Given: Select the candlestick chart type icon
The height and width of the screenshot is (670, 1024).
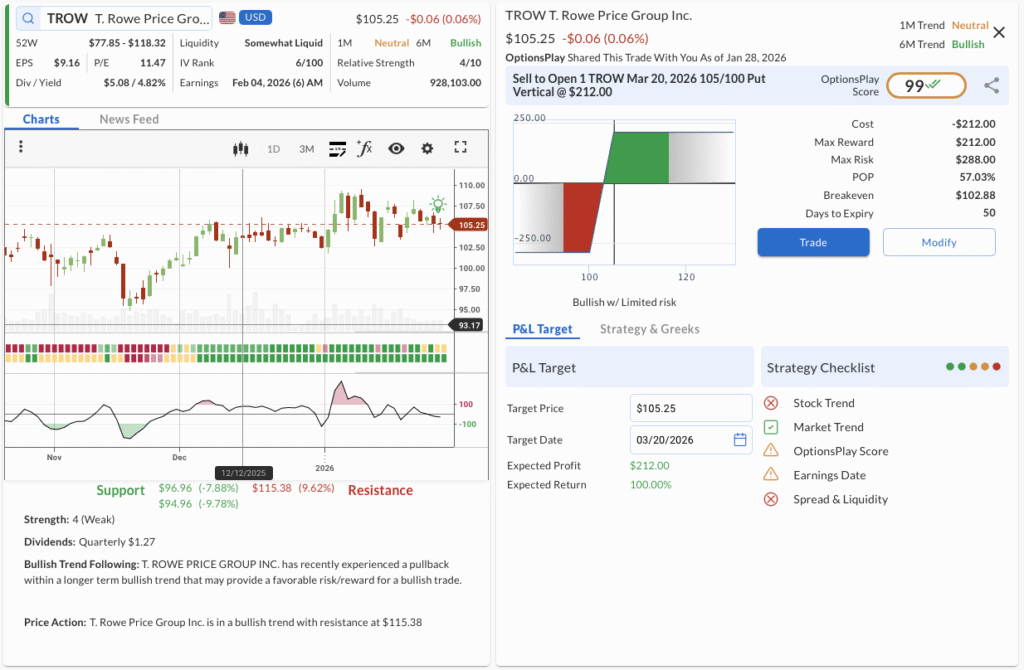Looking at the screenshot, I should [x=240, y=149].
